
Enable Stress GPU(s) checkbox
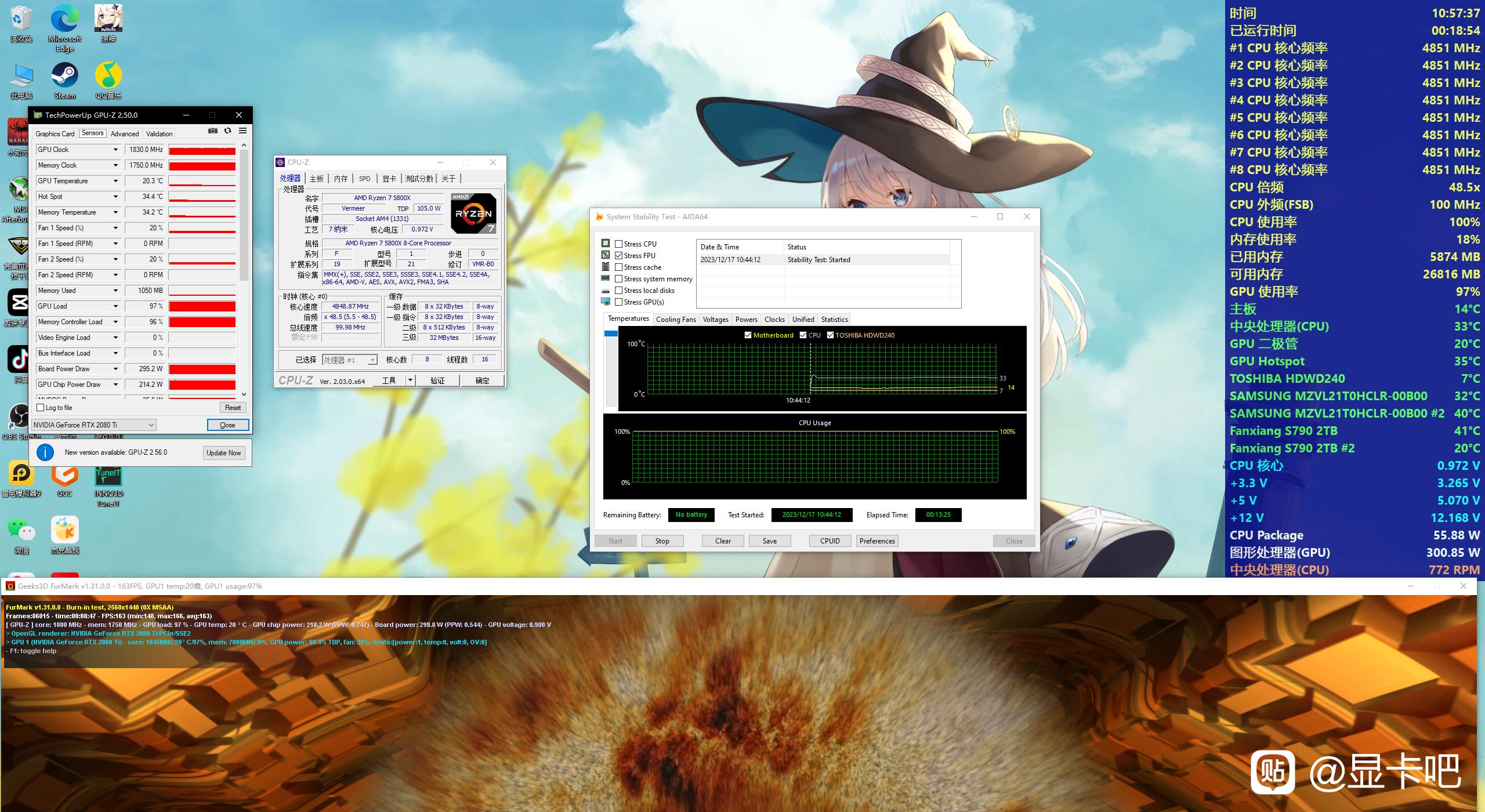click(619, 302)
